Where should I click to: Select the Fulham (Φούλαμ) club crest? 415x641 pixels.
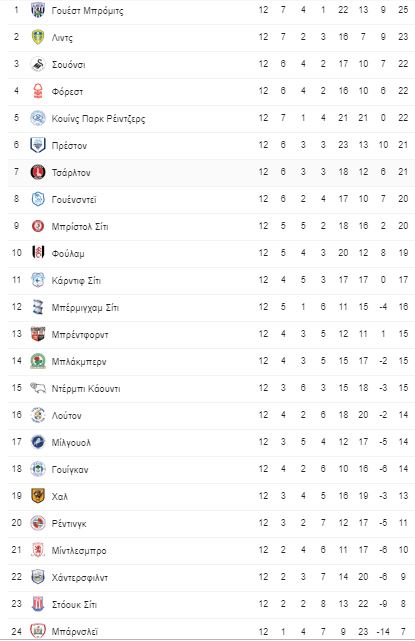click(x=38, y=253)
